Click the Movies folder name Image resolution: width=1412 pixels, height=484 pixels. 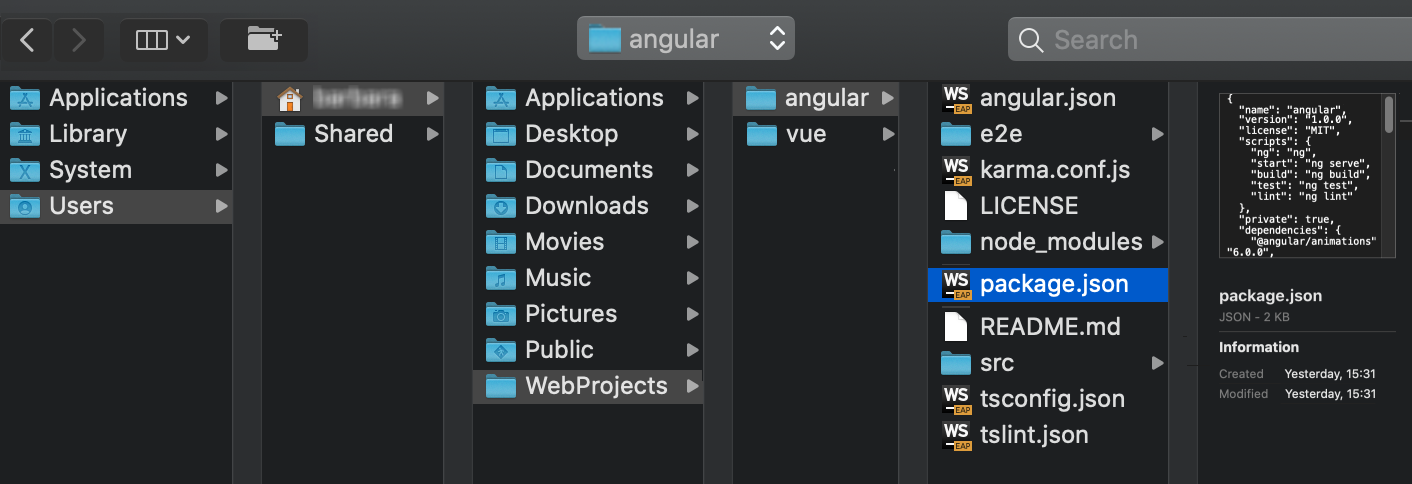(565, 242)
